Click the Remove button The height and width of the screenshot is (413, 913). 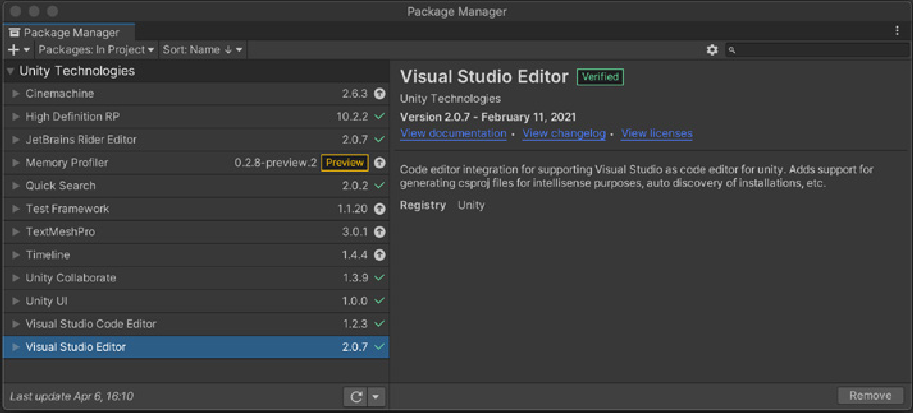tap(870, 396)
